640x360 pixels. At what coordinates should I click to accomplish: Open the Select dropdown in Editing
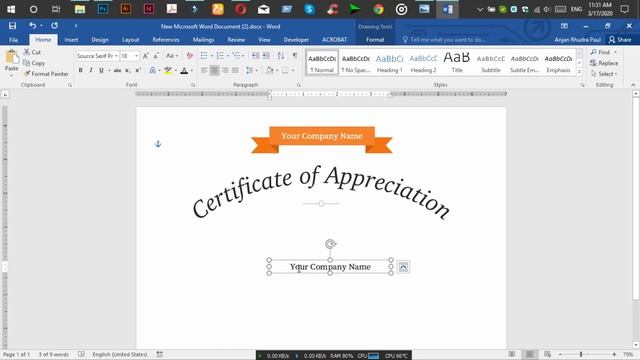[x=604, y=74]
